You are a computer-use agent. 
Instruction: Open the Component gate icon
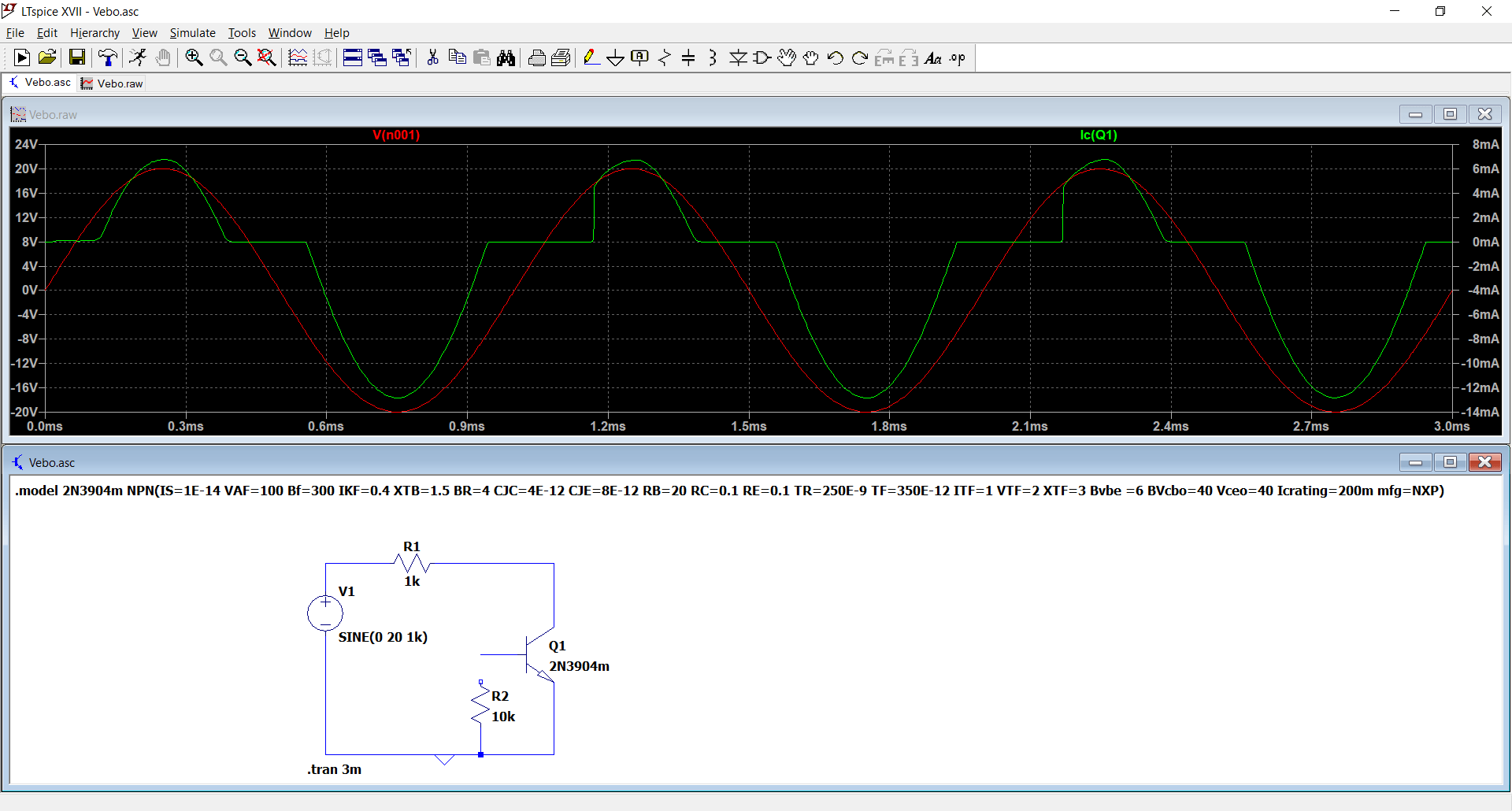pos(762,57)
